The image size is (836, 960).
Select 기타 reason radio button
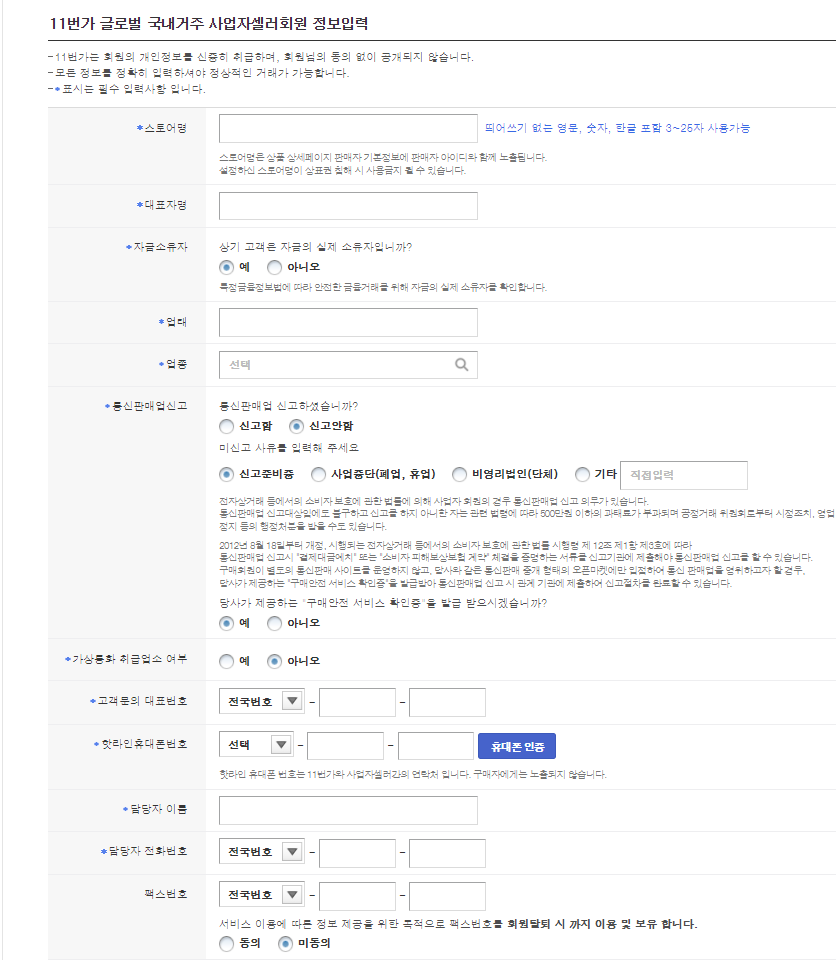pos(582,474)
